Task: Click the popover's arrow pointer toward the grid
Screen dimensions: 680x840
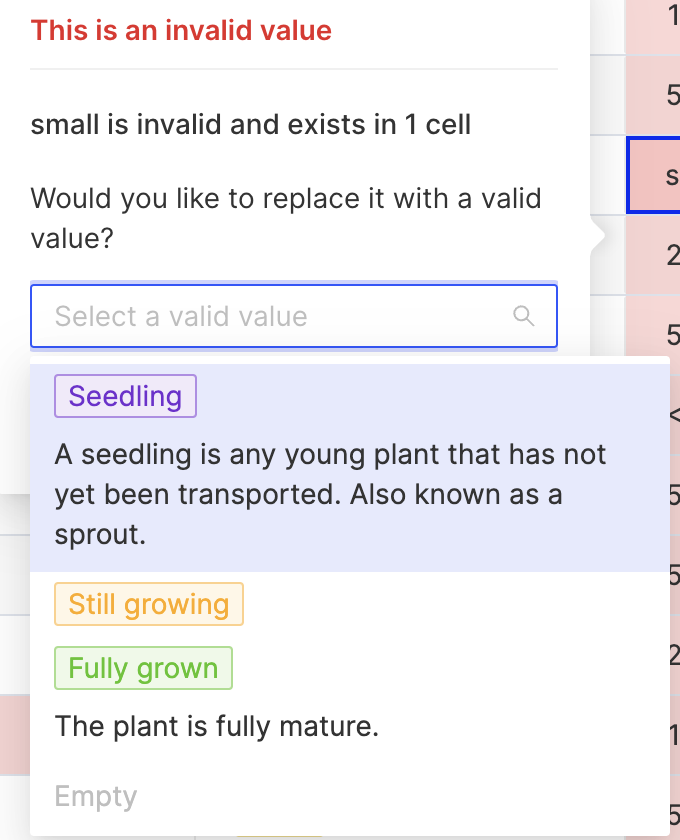Action: tap(597, 235)
